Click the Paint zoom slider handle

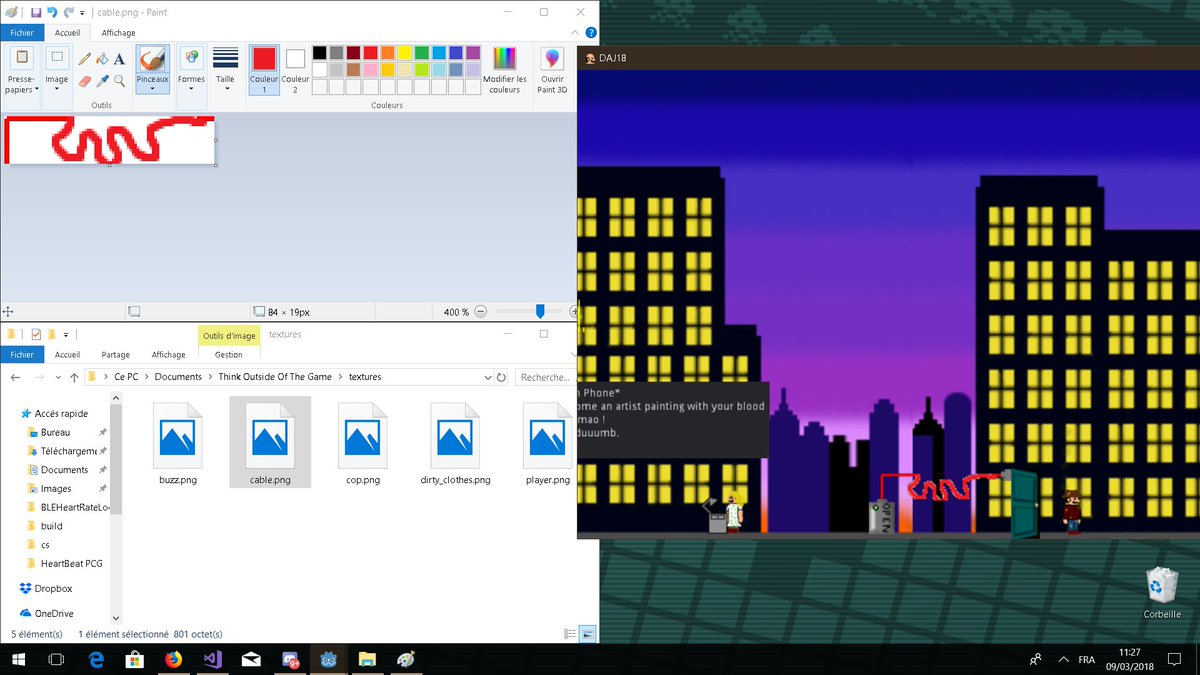click(540, 312)
